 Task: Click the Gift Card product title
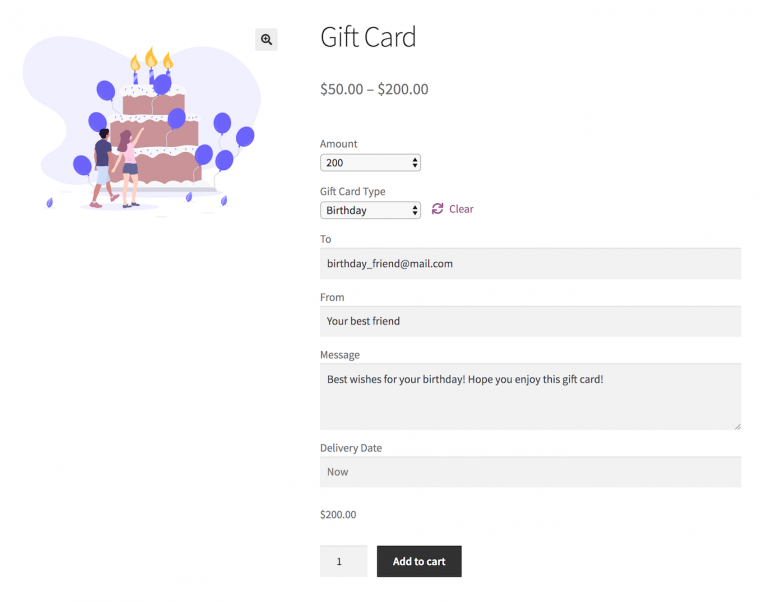click(x=368, y=38)
